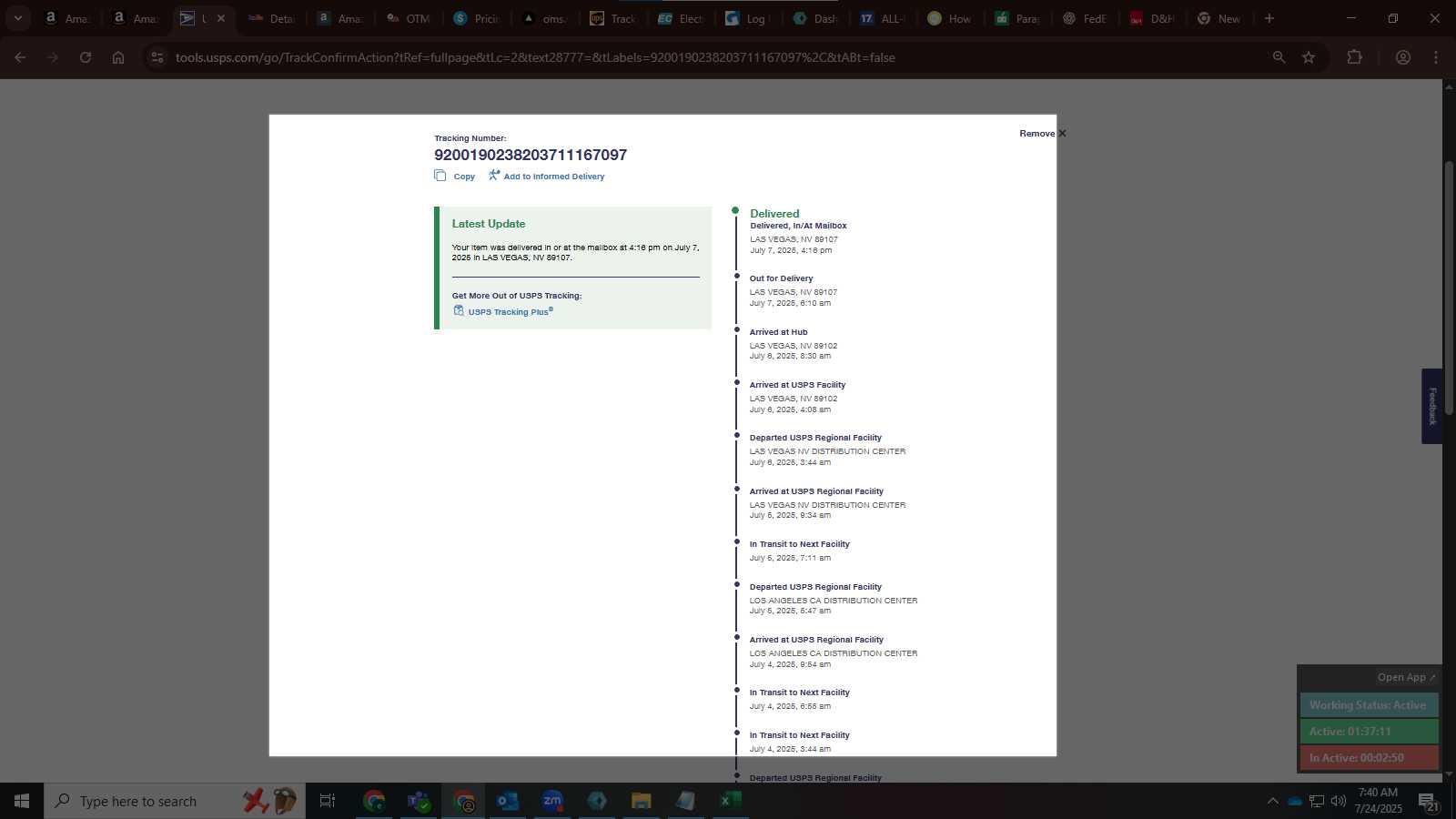
Task: Switch to the Track UPS tab
Action: pyautogui.click(x=613, y=18)
